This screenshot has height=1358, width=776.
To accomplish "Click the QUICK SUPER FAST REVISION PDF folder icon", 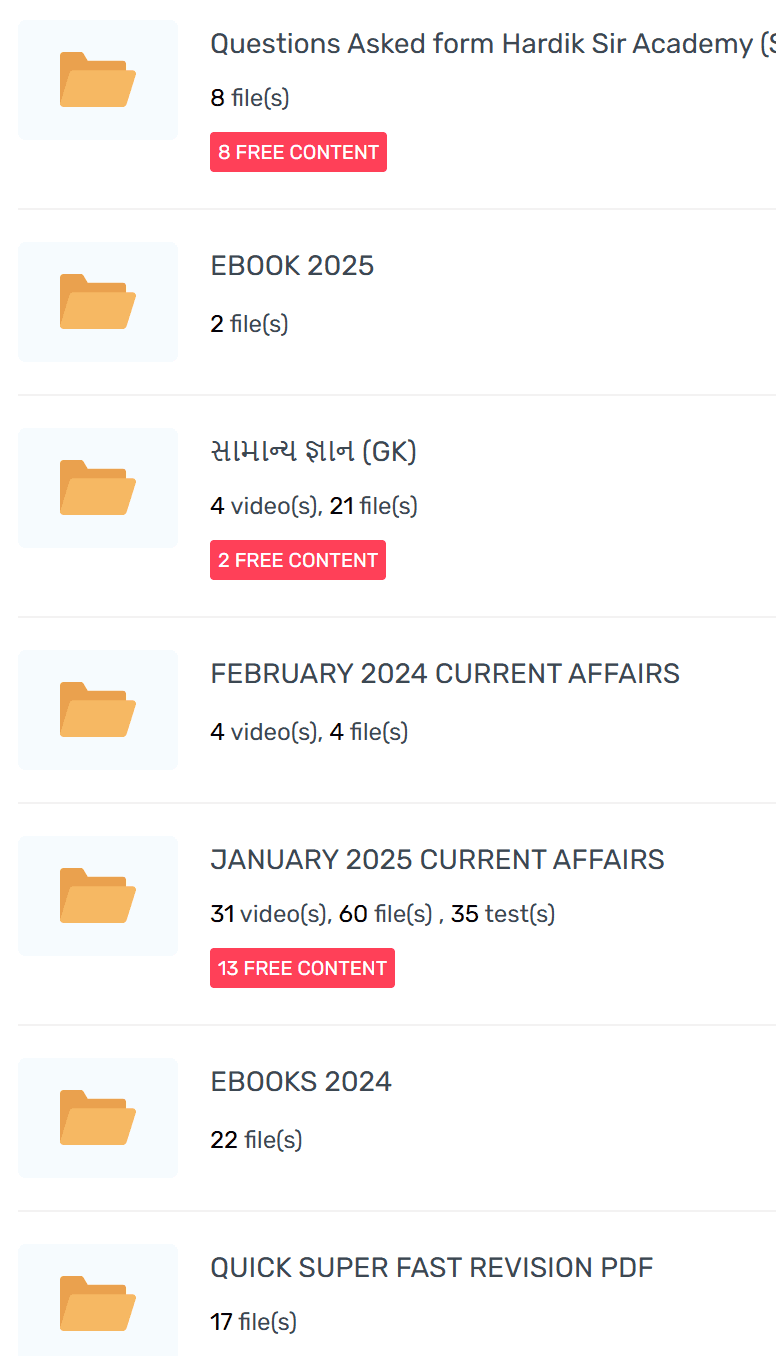I will [x=98, y=1303].
